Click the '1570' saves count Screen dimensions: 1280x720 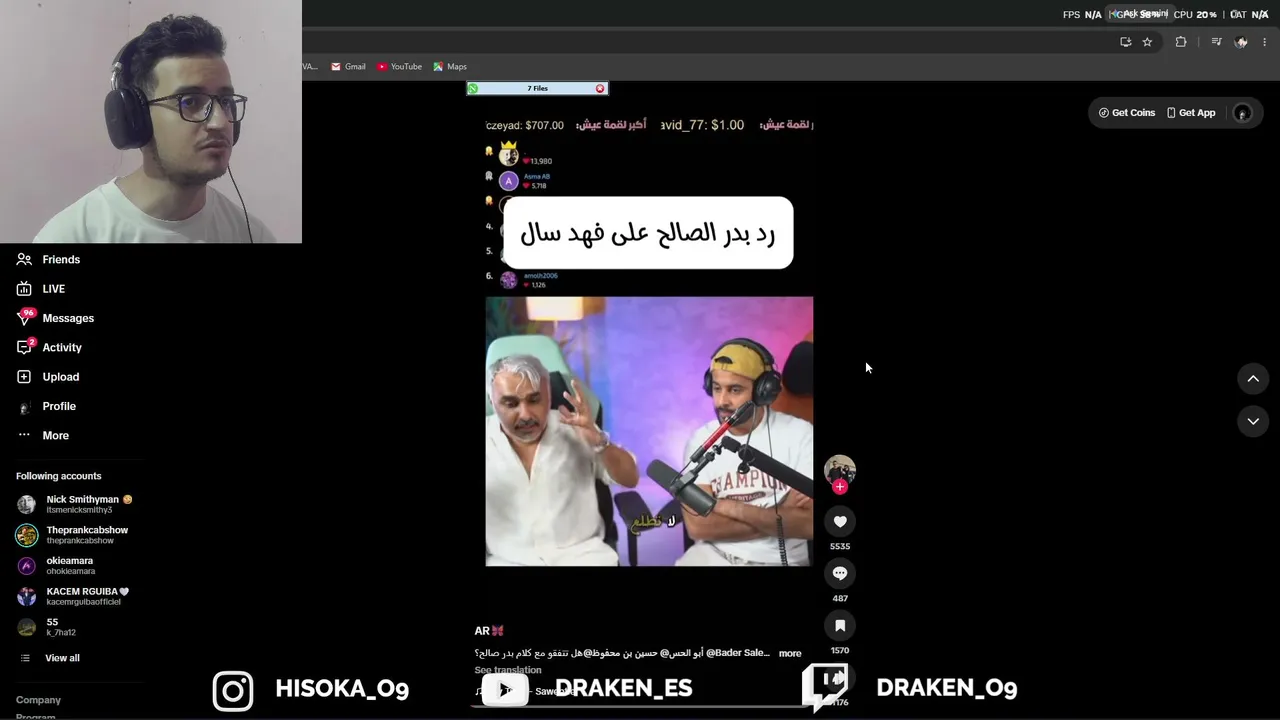840,650
